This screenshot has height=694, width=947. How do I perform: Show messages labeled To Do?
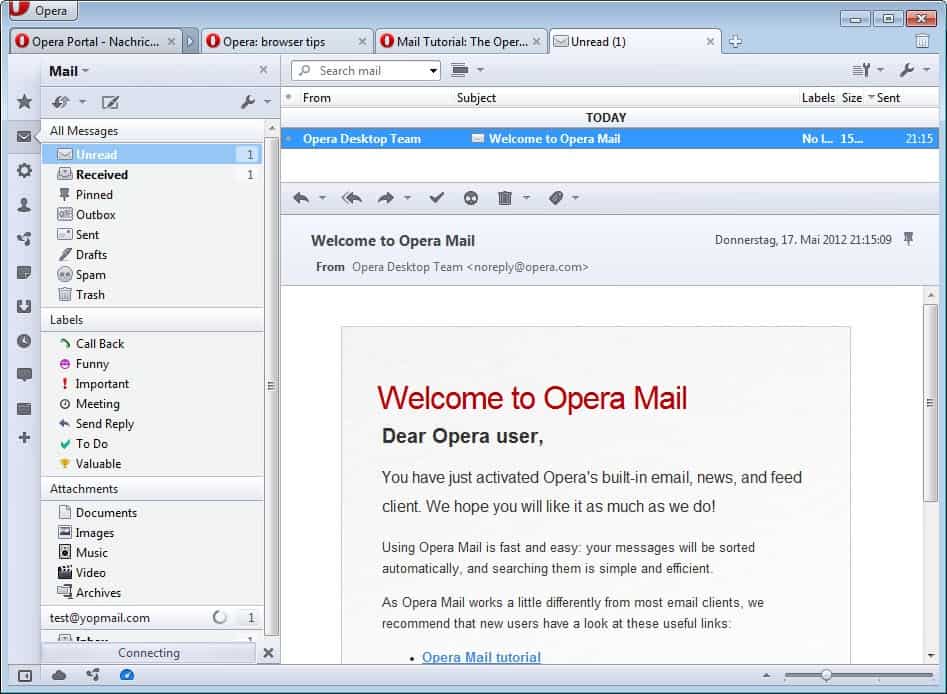(x=152, y=444)
